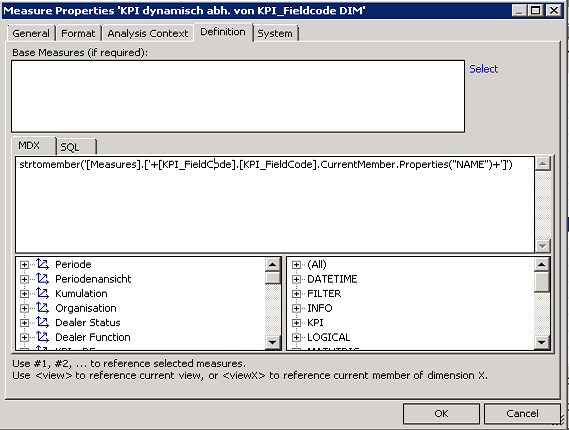Expand the Periode dimension node
Screen dimensions: 569x430
[x=24, y=265]
